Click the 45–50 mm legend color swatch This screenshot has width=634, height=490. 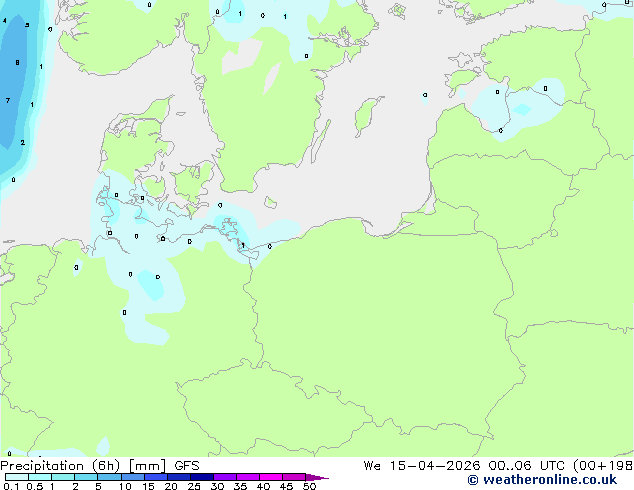point(294,477)
